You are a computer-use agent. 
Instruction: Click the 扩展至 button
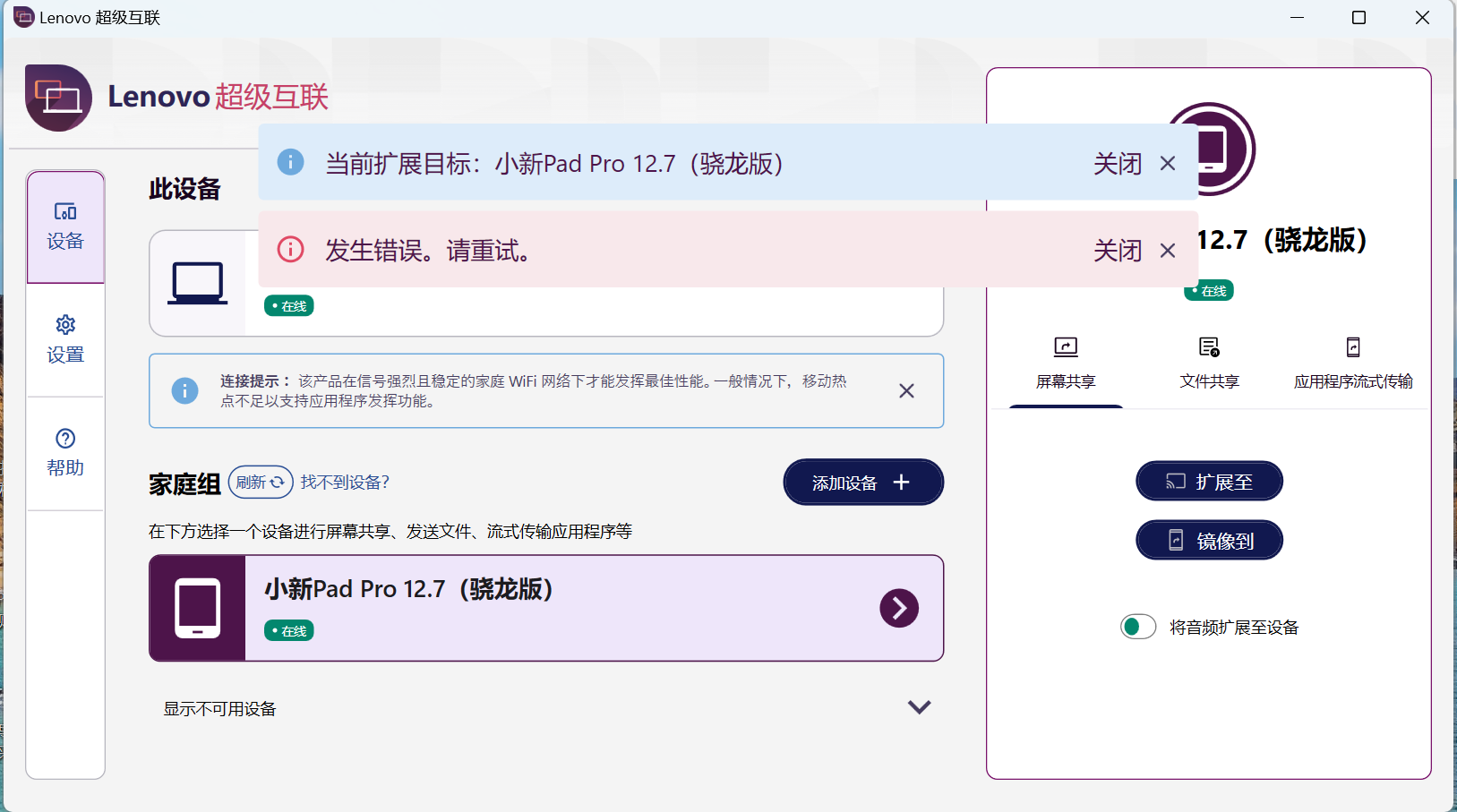click(1209, 482)
